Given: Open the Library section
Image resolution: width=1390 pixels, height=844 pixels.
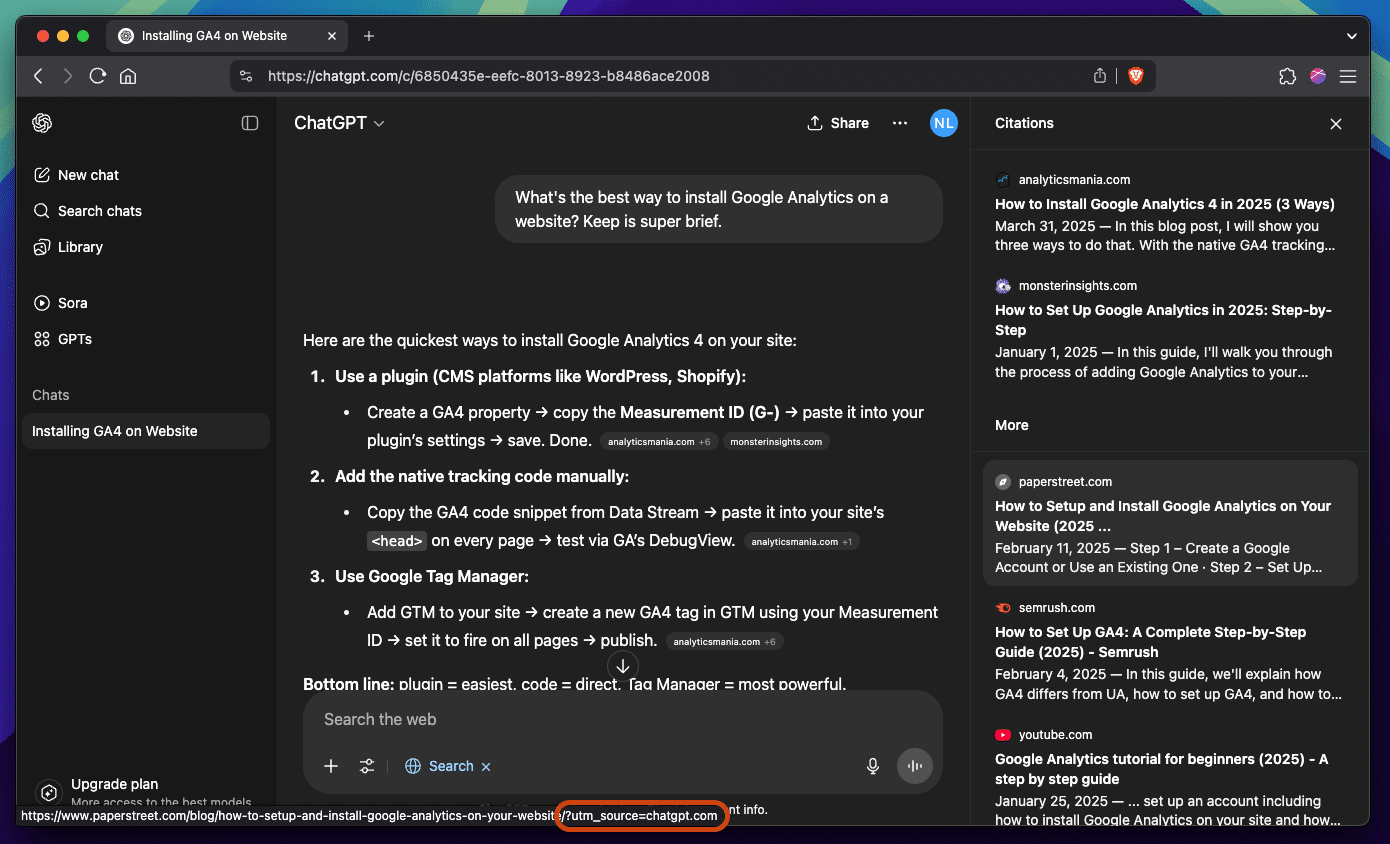Looking at the screenshot, I should [x=146, y=247].
